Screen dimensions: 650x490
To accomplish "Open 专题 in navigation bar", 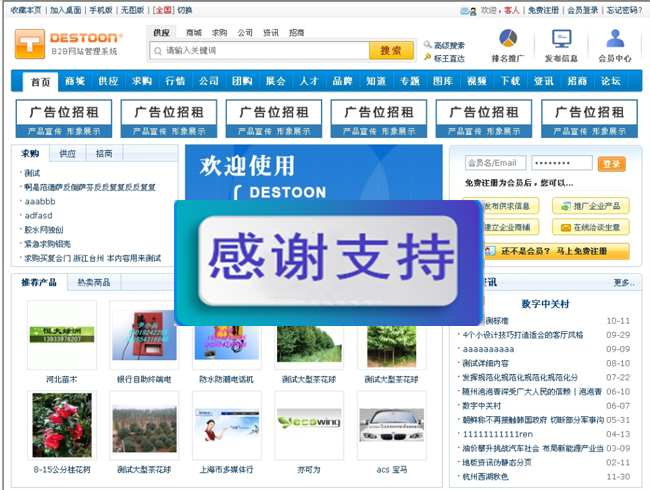I will pos(410,81).
